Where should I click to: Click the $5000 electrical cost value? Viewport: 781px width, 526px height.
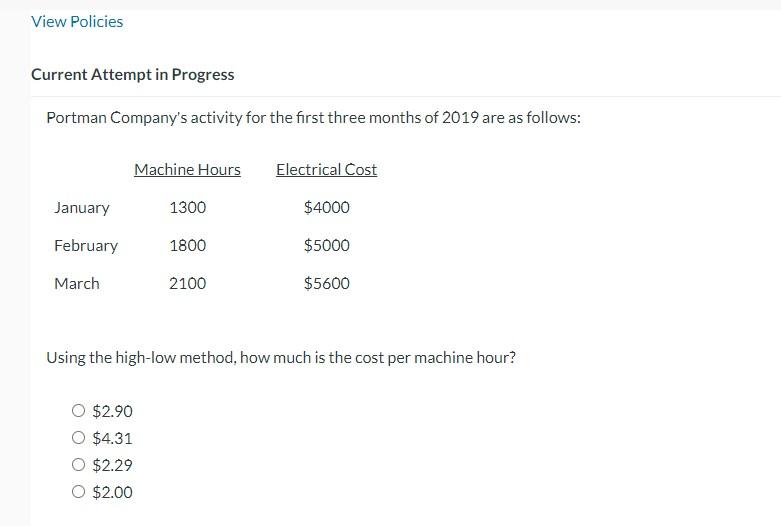(x=326, y=246)
